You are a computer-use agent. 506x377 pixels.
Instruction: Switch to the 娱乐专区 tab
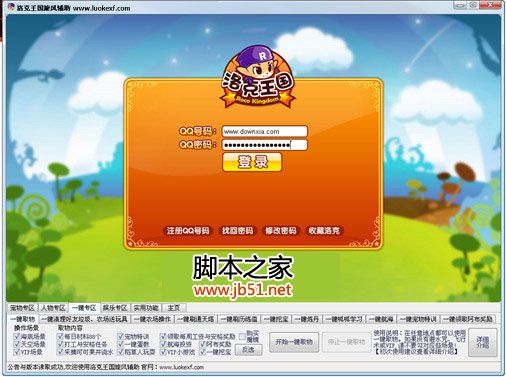115,308
